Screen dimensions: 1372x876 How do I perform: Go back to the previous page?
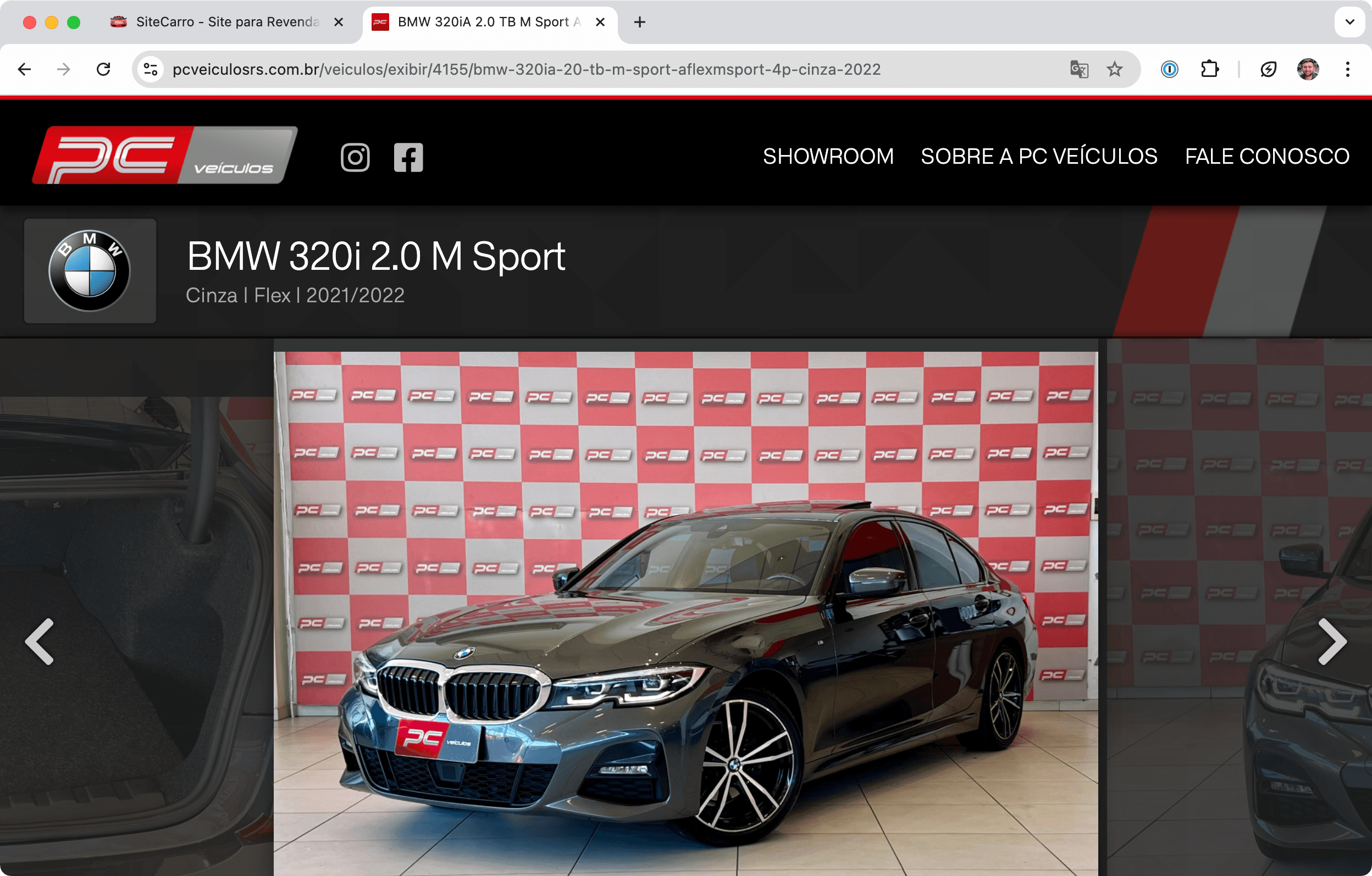coord(25,69)
